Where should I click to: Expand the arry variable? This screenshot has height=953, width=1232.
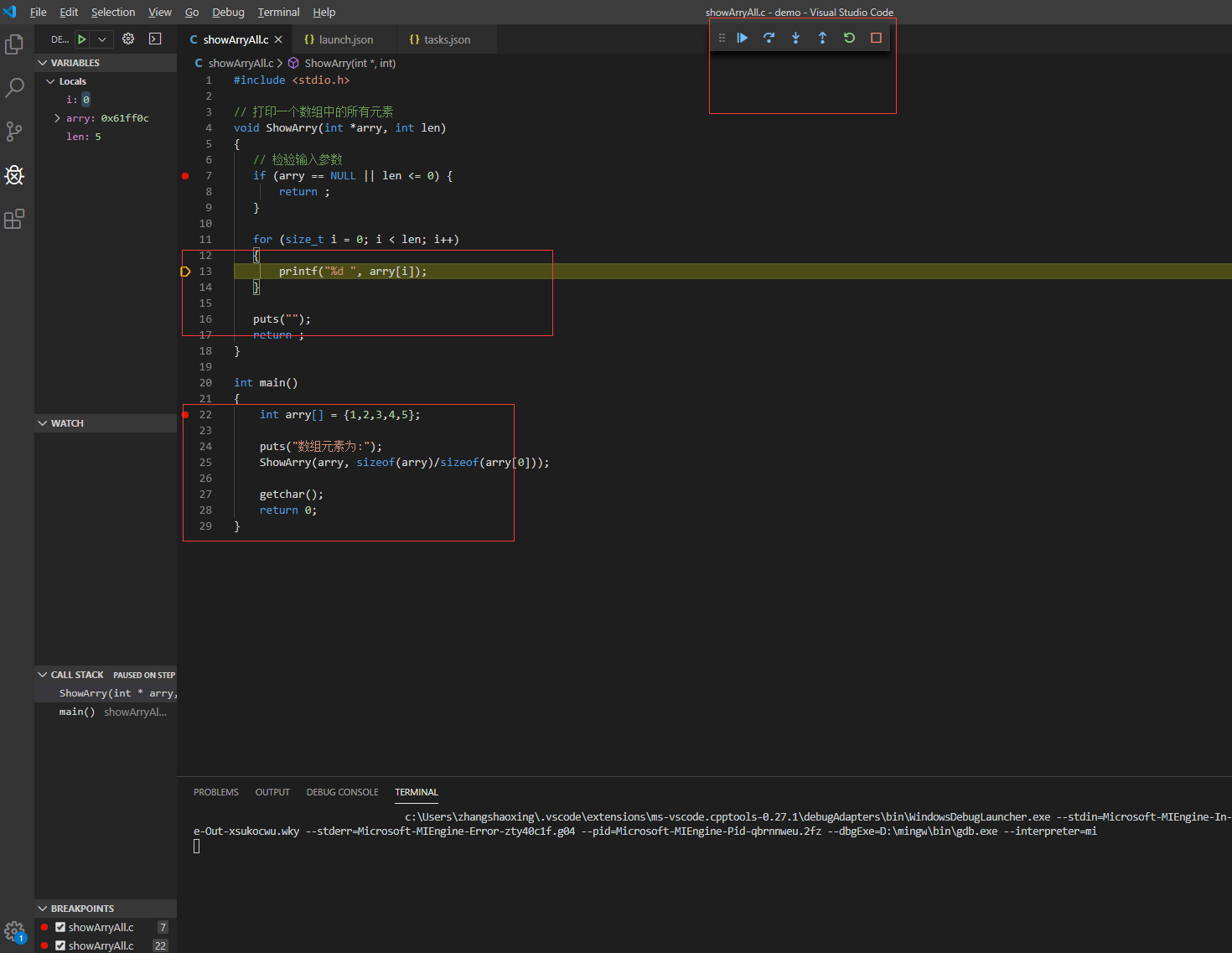coord(57,118)
